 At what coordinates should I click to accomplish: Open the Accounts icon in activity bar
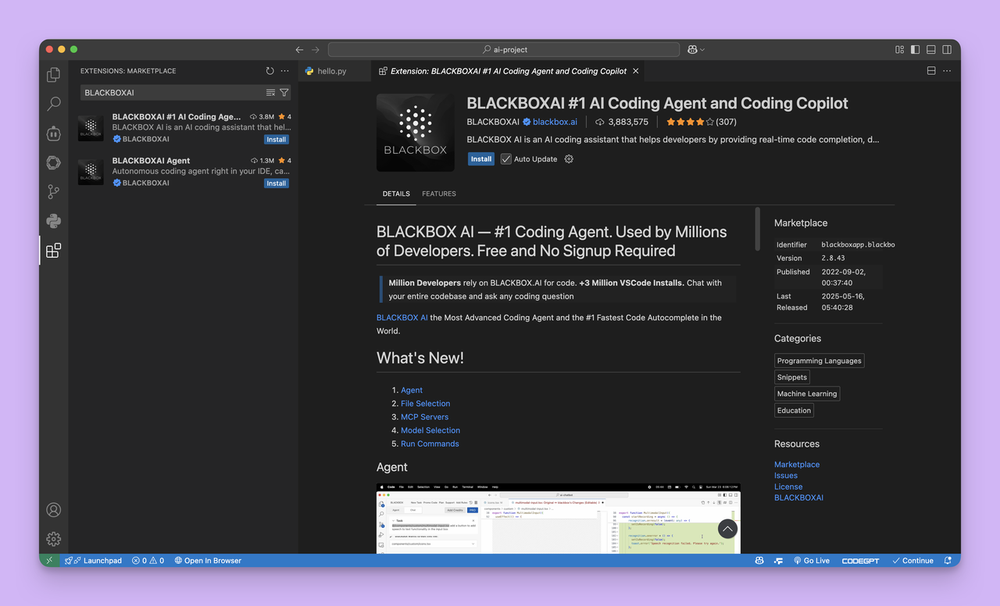tap(54, 510)
